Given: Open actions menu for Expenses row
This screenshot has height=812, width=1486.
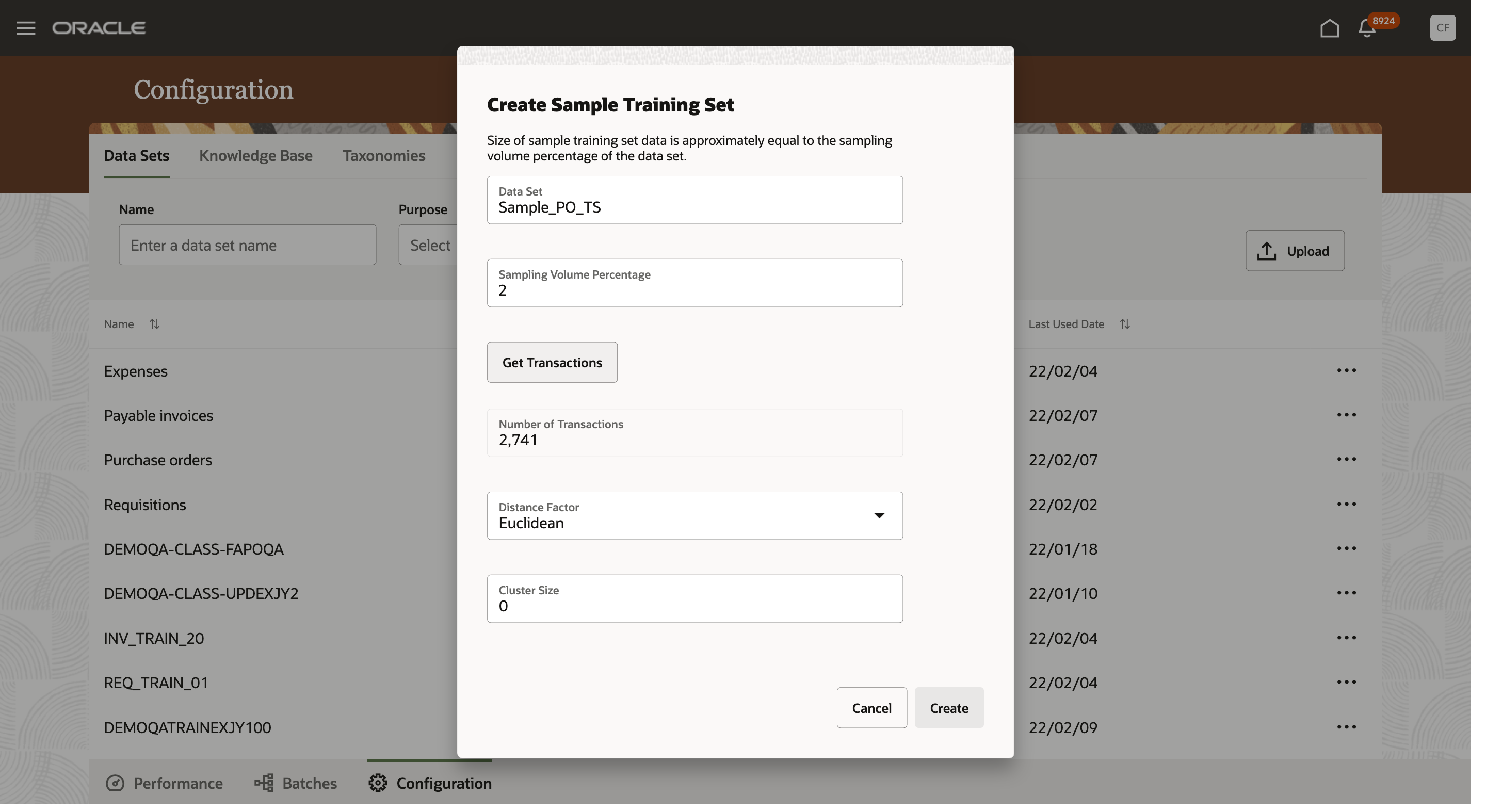Looking at the screenshot, I should tap(1346, 371).
